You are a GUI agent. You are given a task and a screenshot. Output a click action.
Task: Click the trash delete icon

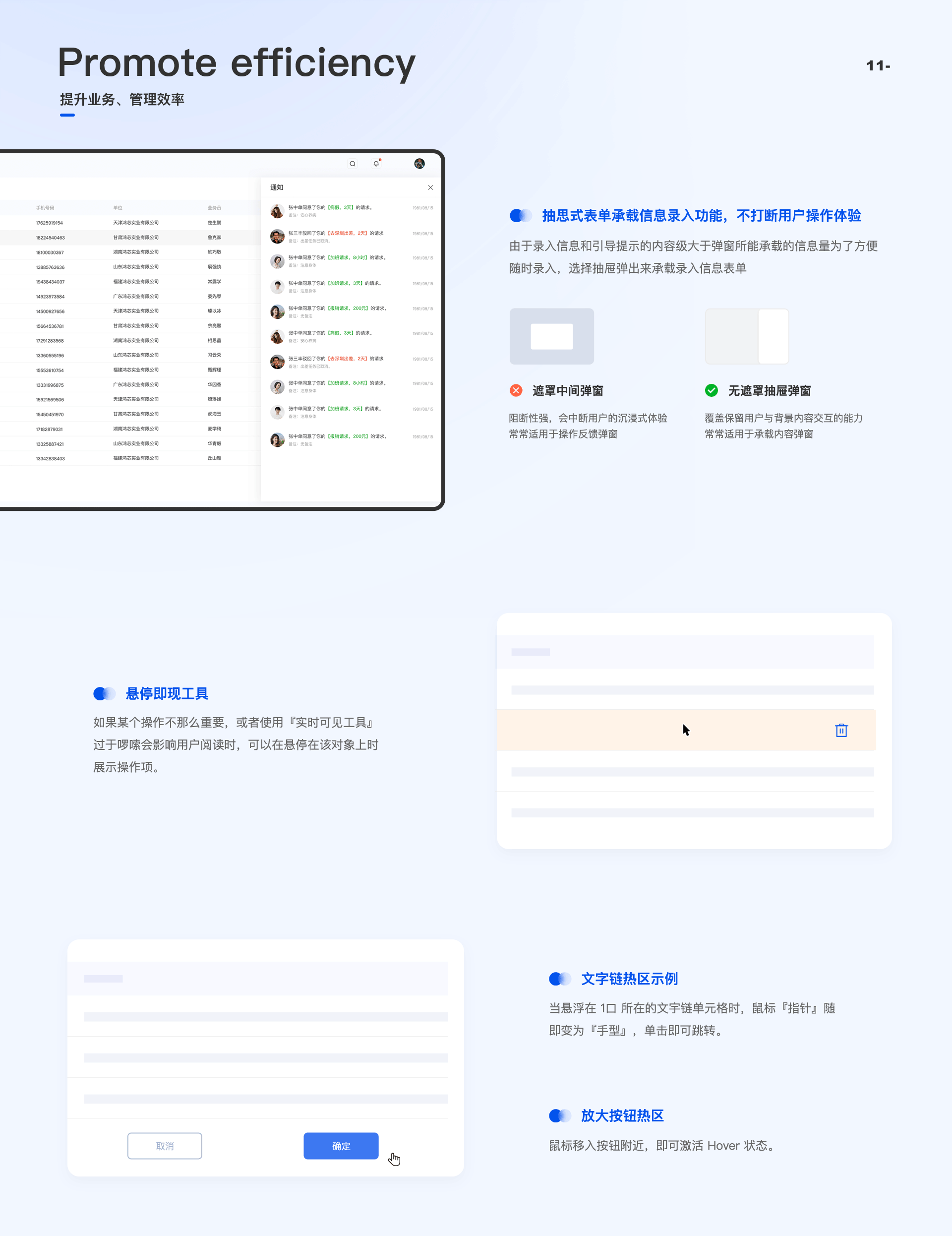coord(841,730)
